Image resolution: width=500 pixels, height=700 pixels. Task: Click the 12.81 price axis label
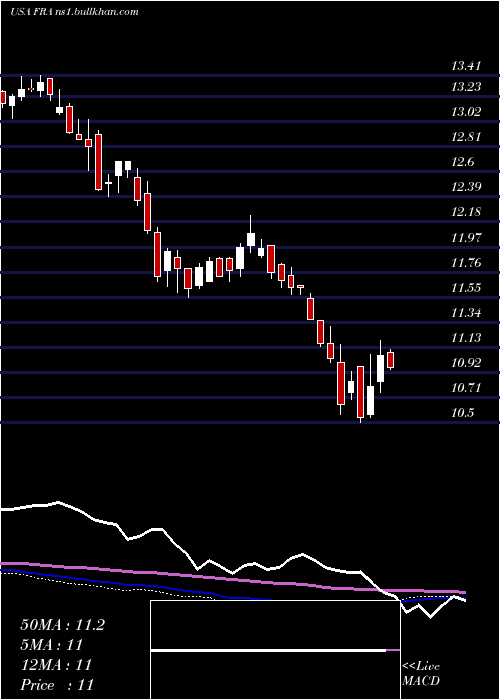pyautogui.click(x=466, y=137)
